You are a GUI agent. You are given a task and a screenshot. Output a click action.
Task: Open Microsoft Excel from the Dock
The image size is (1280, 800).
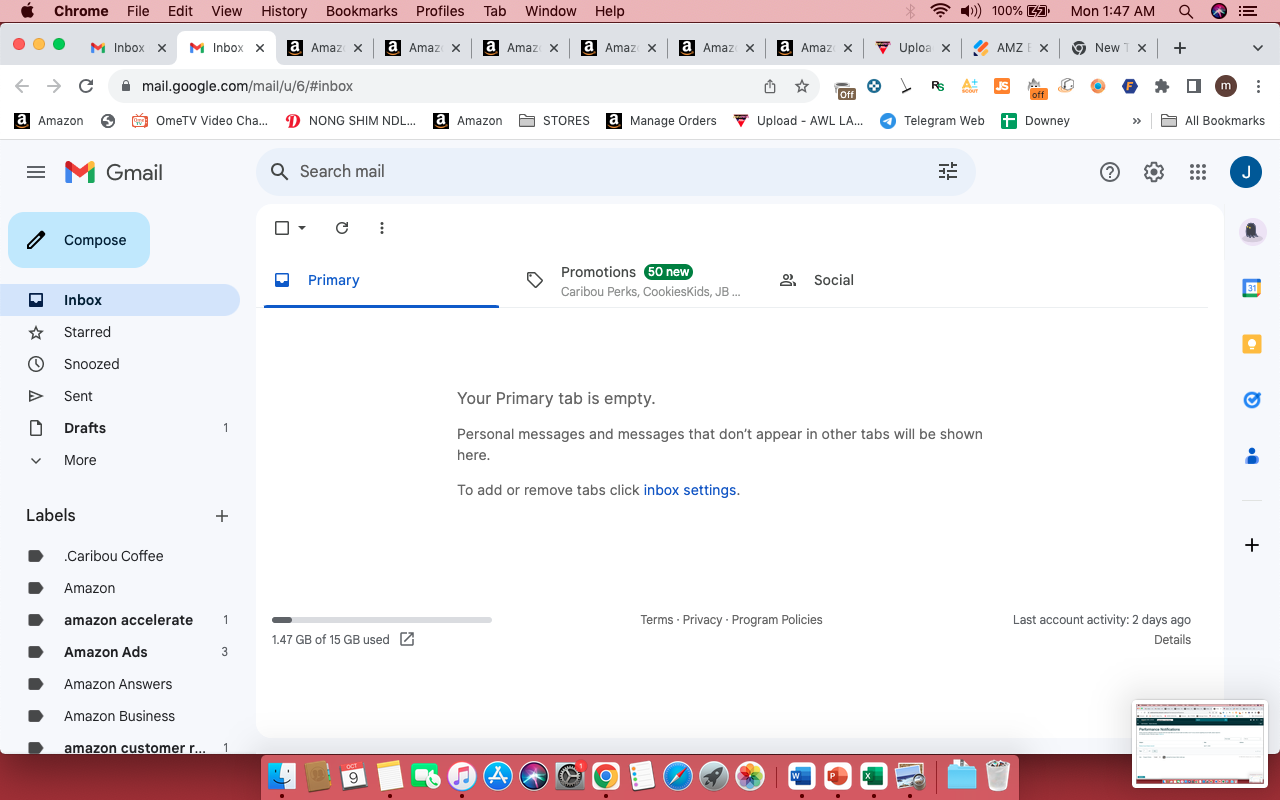[x=873, y=776]
